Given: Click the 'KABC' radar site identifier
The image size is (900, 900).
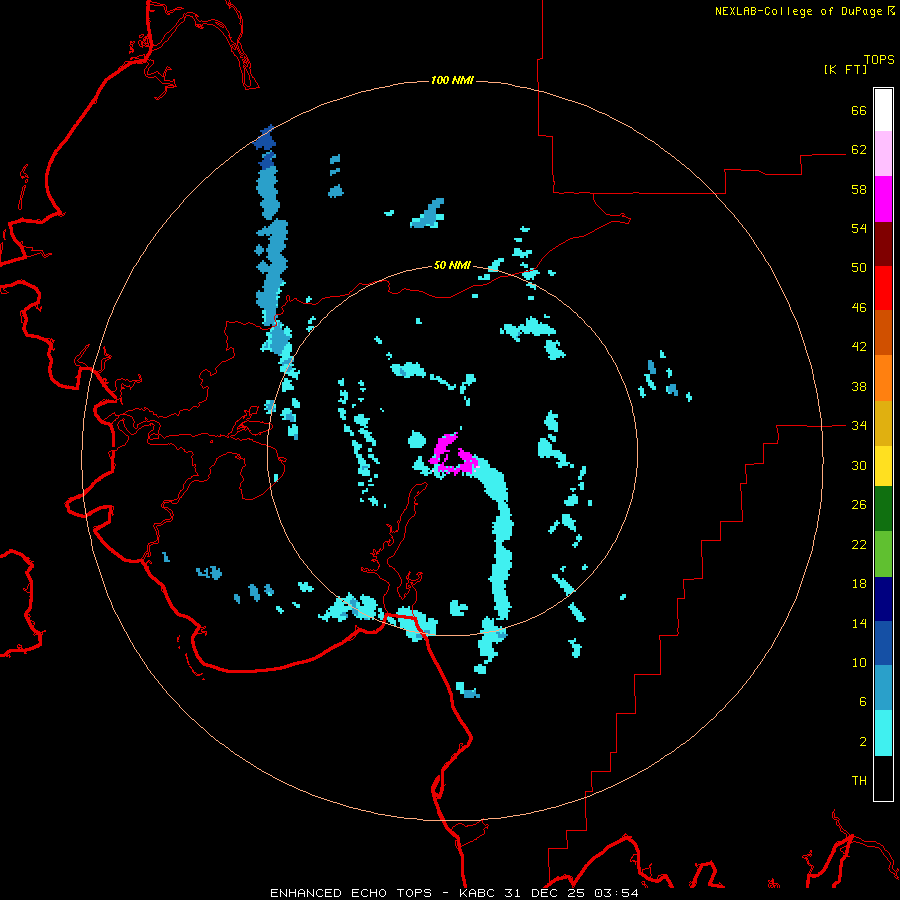Looking at the screenshot, I should coord(479,893).
